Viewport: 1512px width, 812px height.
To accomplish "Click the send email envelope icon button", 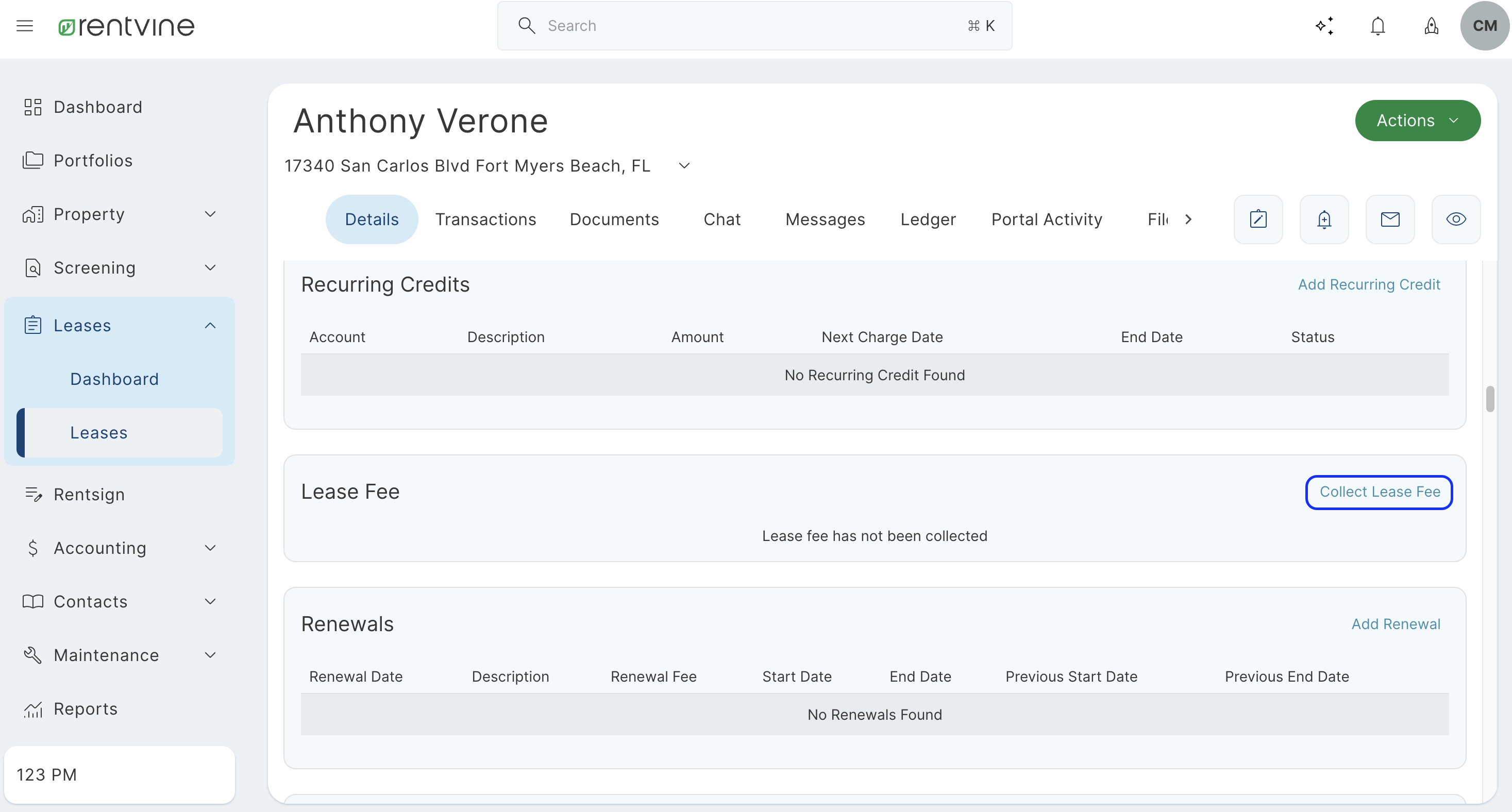I will tap(1390, 219).
